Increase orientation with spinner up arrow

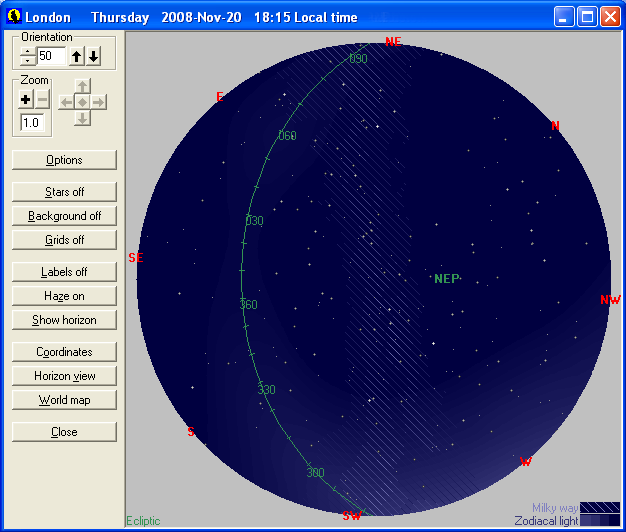coord(28,52)
